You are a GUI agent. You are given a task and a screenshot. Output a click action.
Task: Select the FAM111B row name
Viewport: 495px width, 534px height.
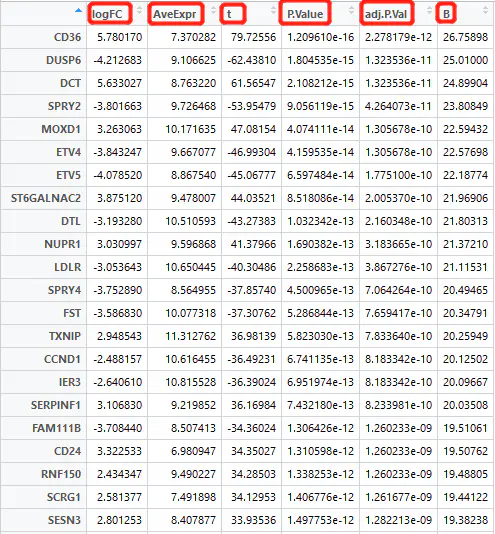tap(57, 428)
